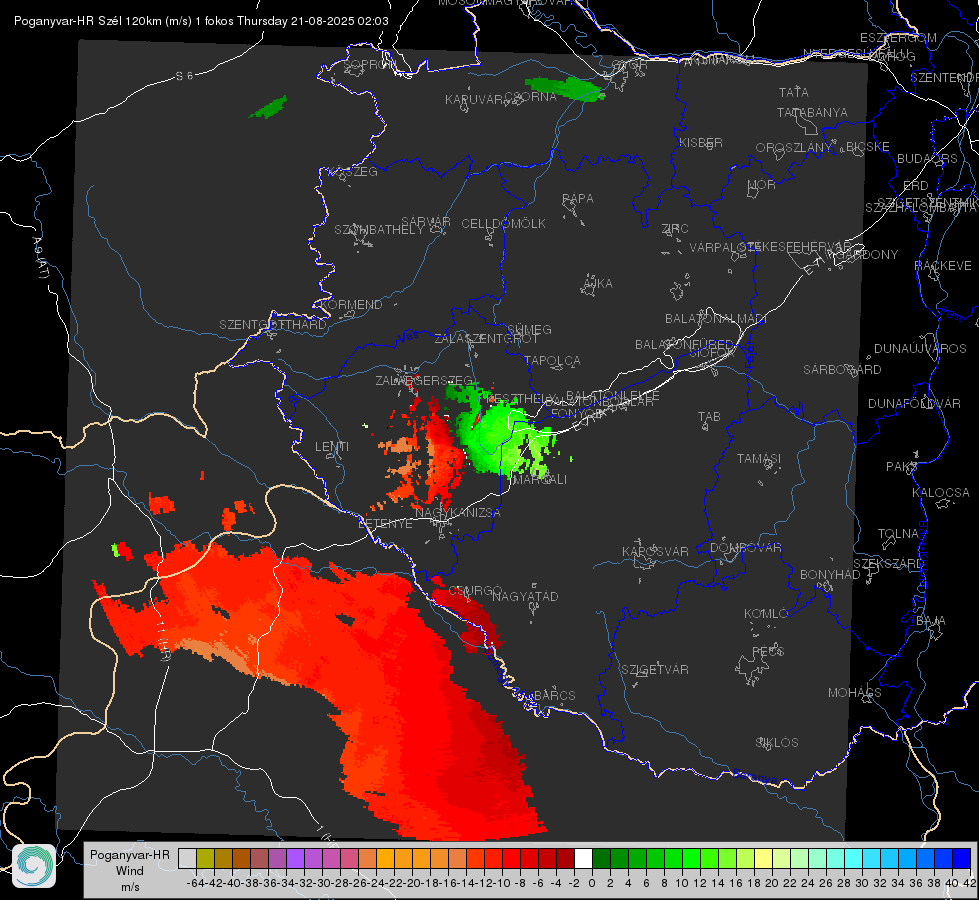Click the '-64' legend value

pyautogui.click(x=195, y=883)
